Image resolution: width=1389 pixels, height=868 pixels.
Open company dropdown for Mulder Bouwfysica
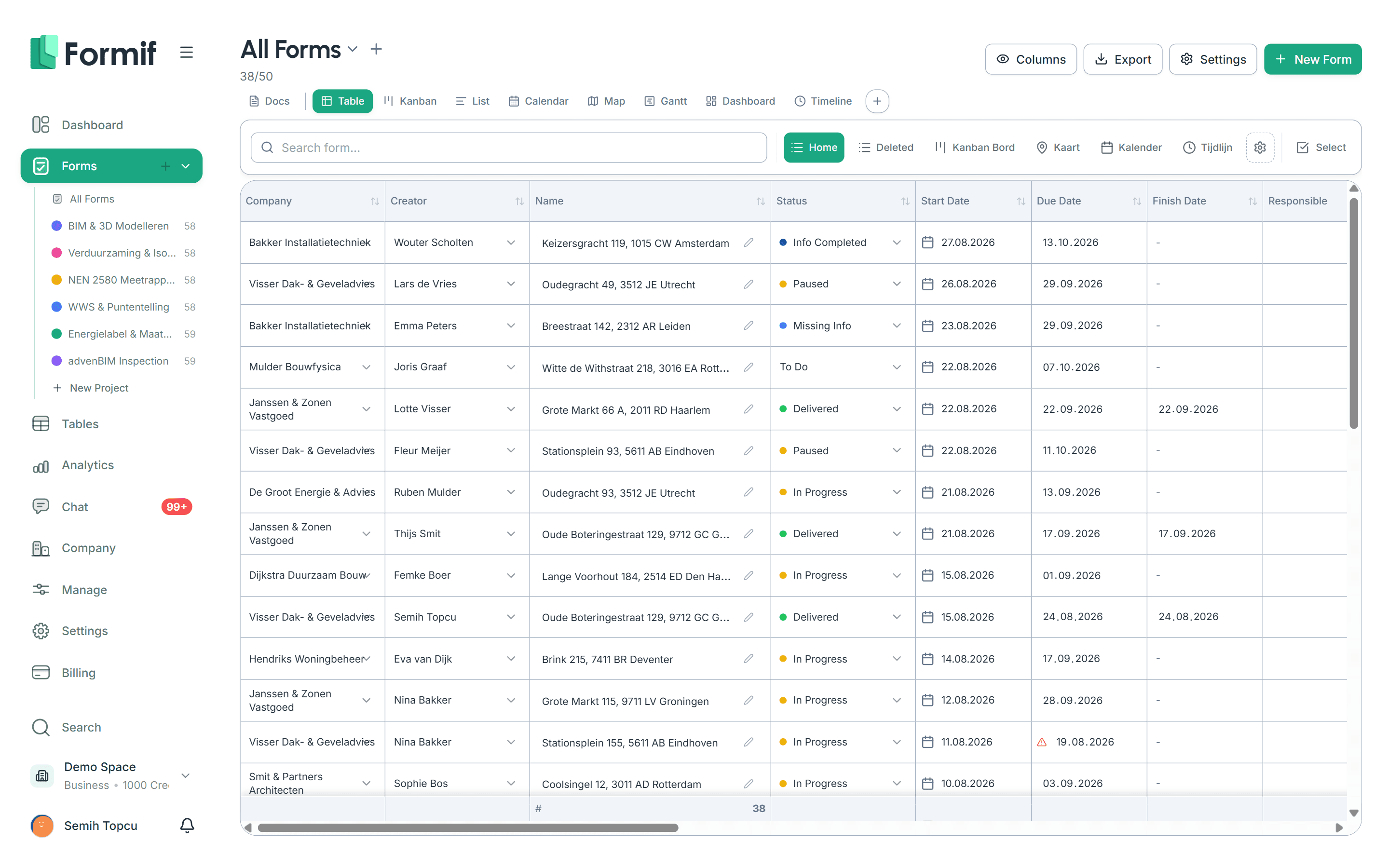tap(366, 367)
